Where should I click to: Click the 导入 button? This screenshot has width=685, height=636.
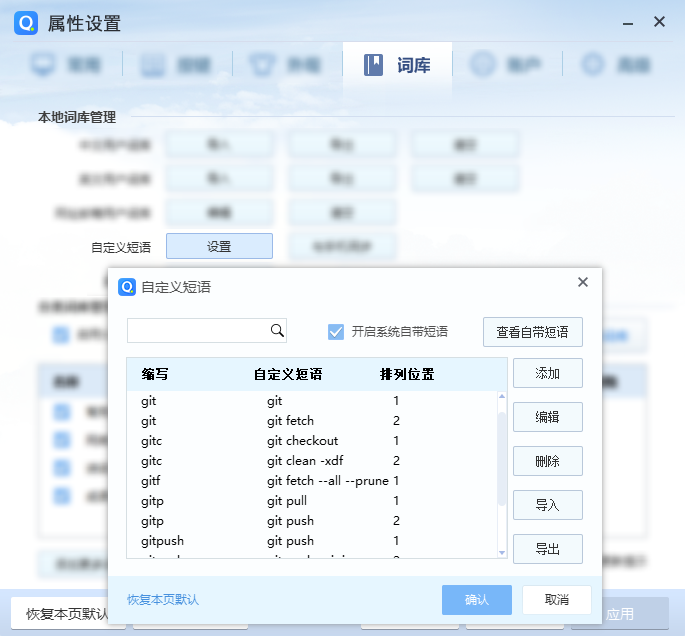coord(547,505)
